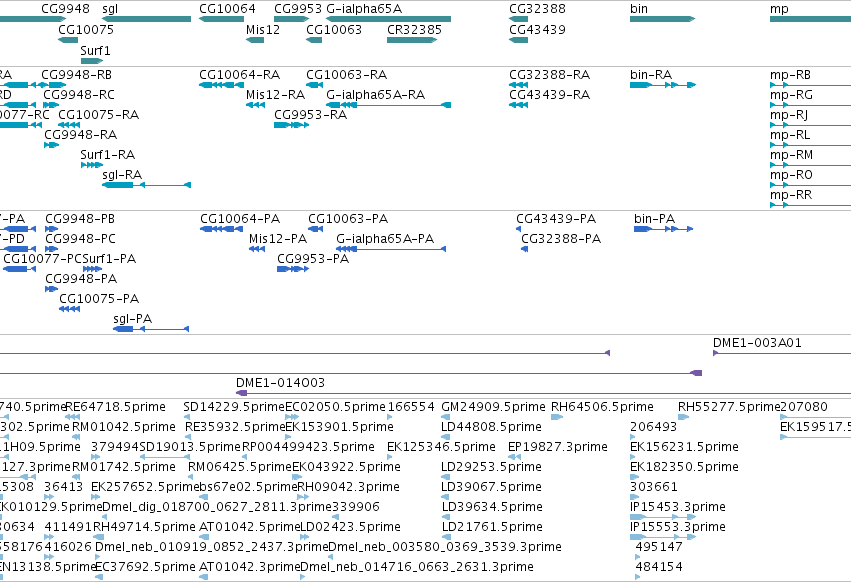
Task: Select the RH64506.5prime EST label
Action: pyautogui.click(x=602, y=407)
